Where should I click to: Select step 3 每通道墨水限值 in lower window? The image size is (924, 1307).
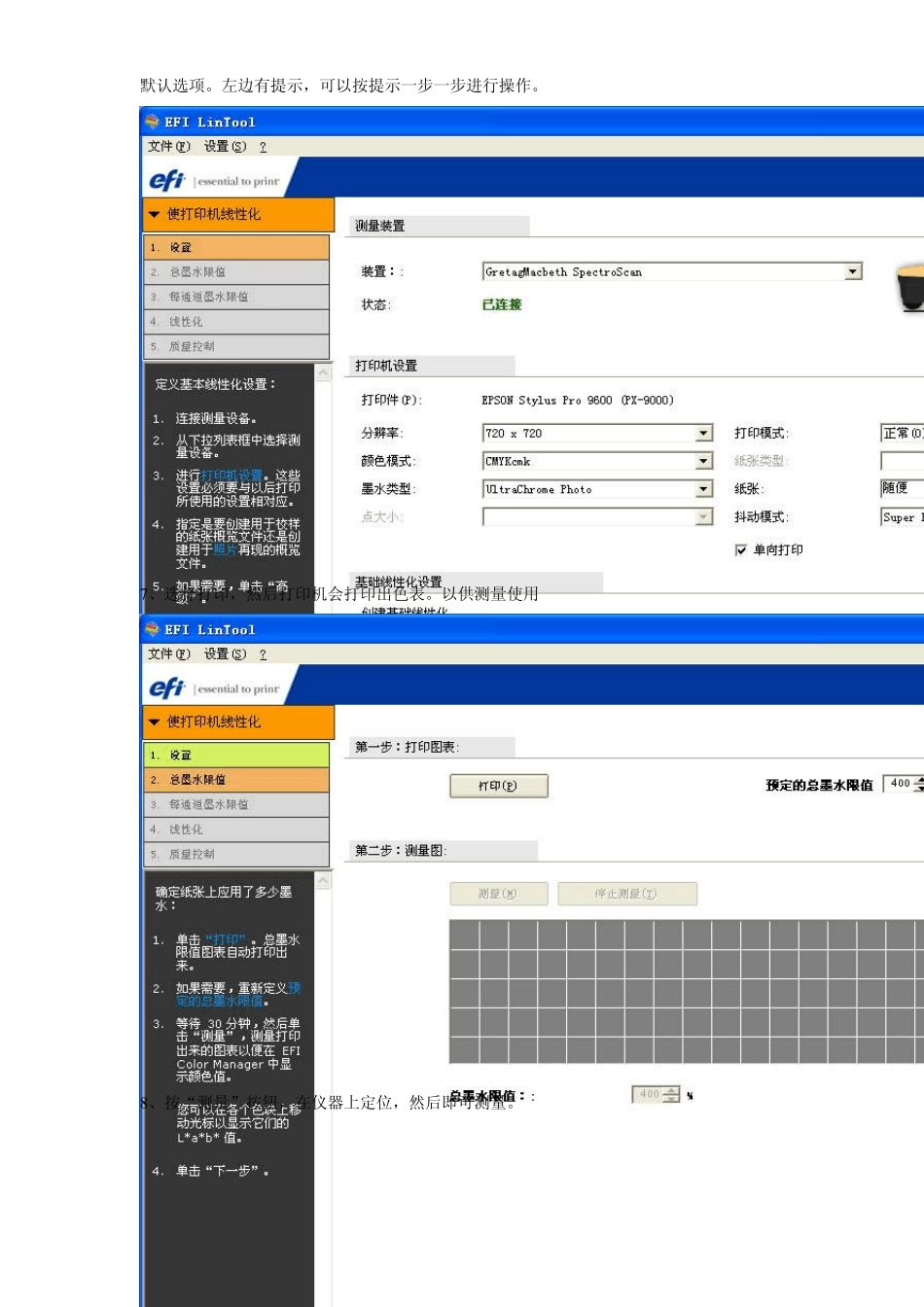coord(236,804)
